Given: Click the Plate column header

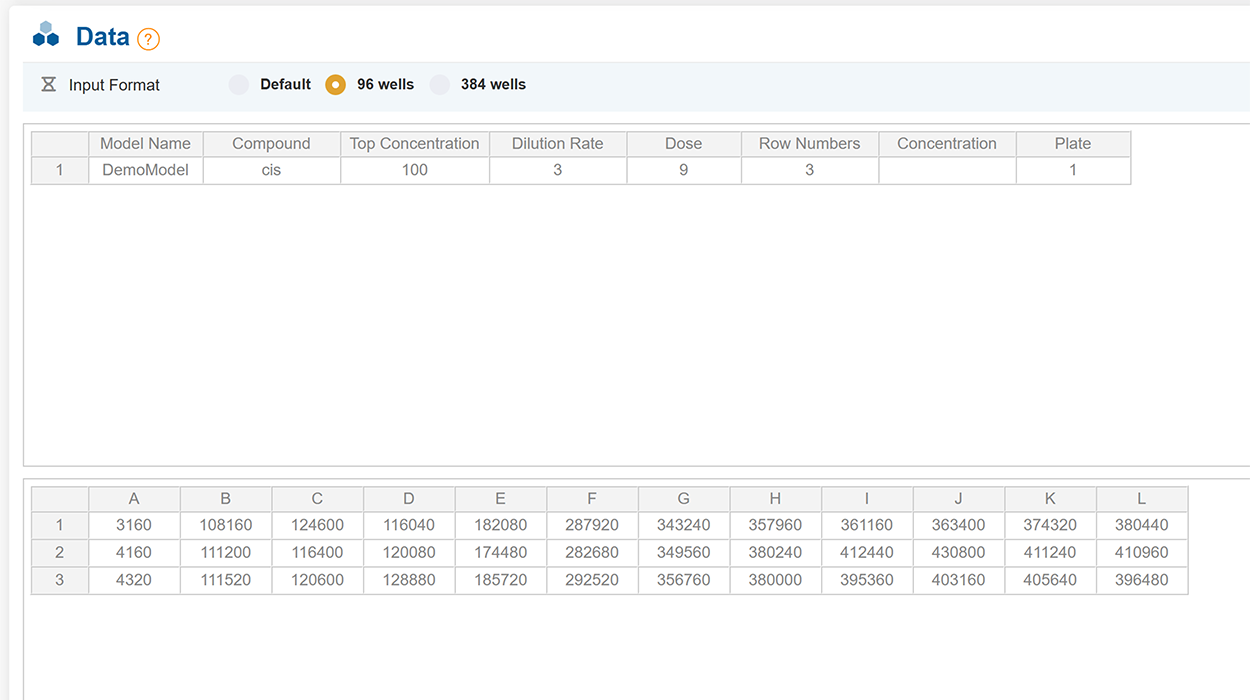Looking at the screenshot, I should click(1072, 144).
